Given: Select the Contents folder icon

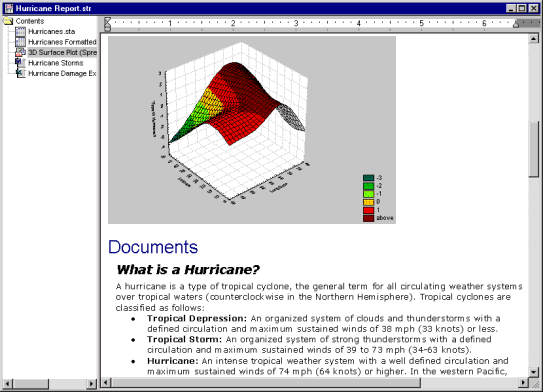Looking at the screenshot, I should [8, 21].
